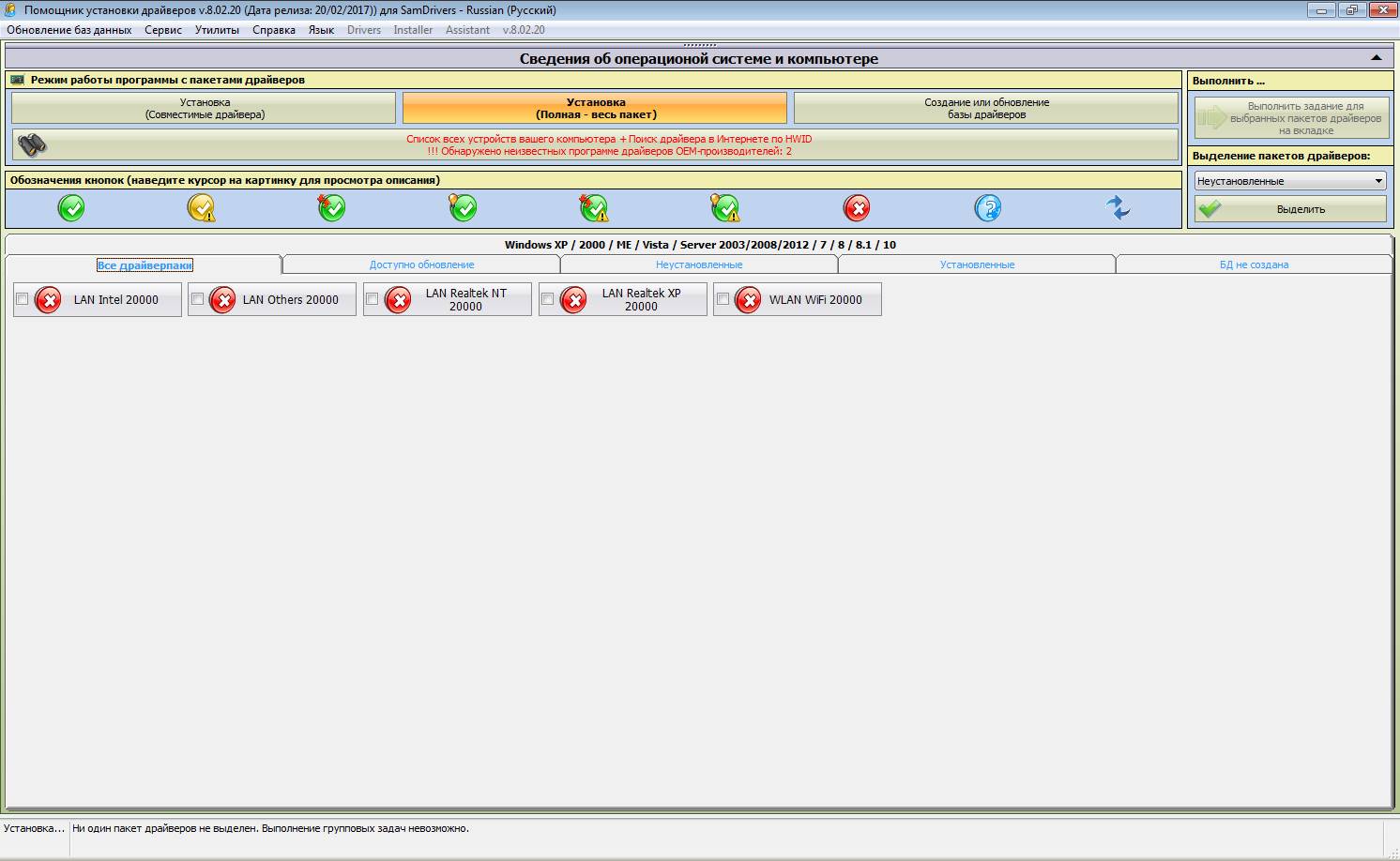The image size is (1400, 861).
Task: Click the yellow checkmark with warning legend icon
Action: click(x=202, y=207)
